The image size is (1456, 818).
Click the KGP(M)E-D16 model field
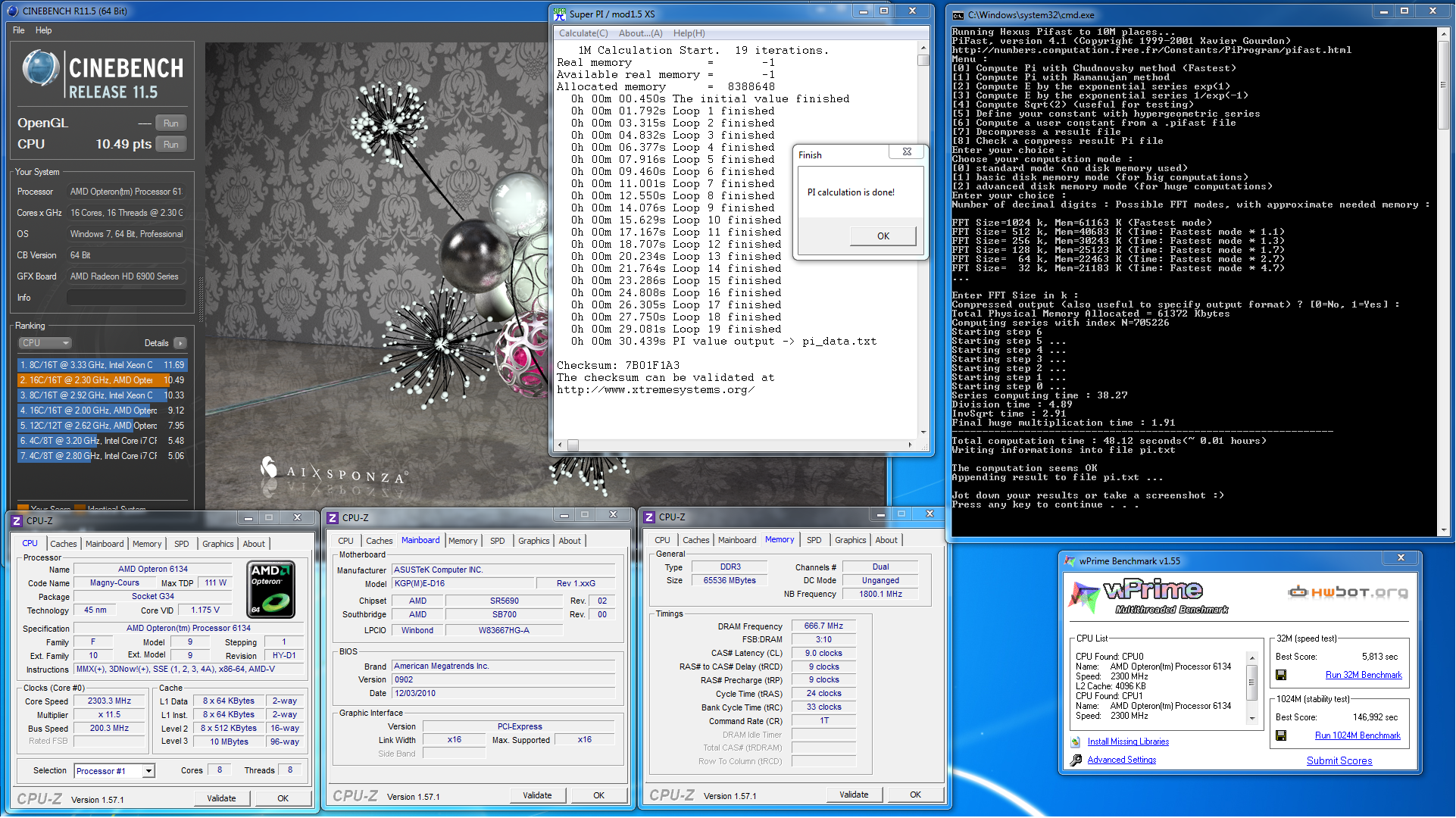click(x=461, y=583)
